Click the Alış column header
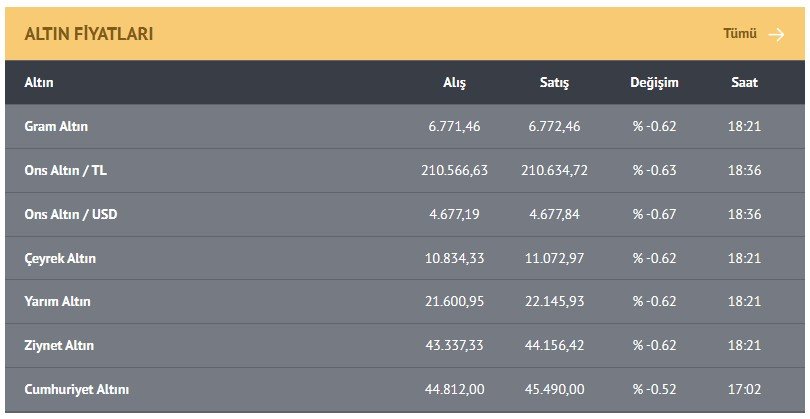This screenshot has height=419, width=810. tap(455, 82)
